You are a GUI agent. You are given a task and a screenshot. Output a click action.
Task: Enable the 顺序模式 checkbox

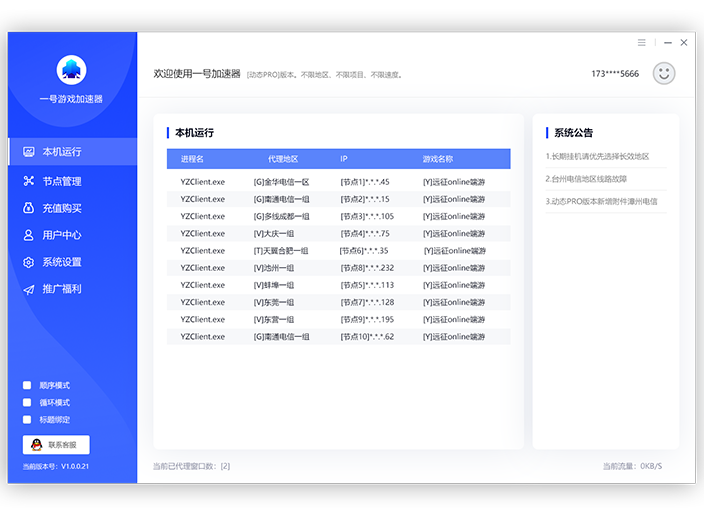pyautogui.click(x=27, y=385)
